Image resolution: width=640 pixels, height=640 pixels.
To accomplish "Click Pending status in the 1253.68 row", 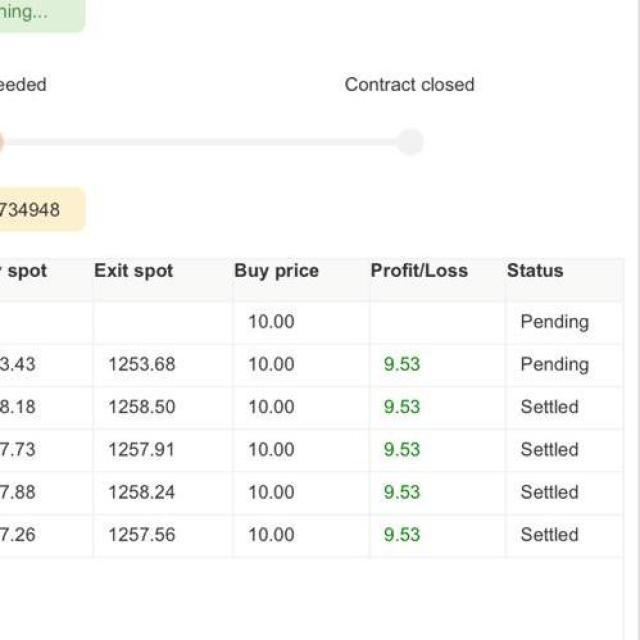I will (x=555, y=364).
